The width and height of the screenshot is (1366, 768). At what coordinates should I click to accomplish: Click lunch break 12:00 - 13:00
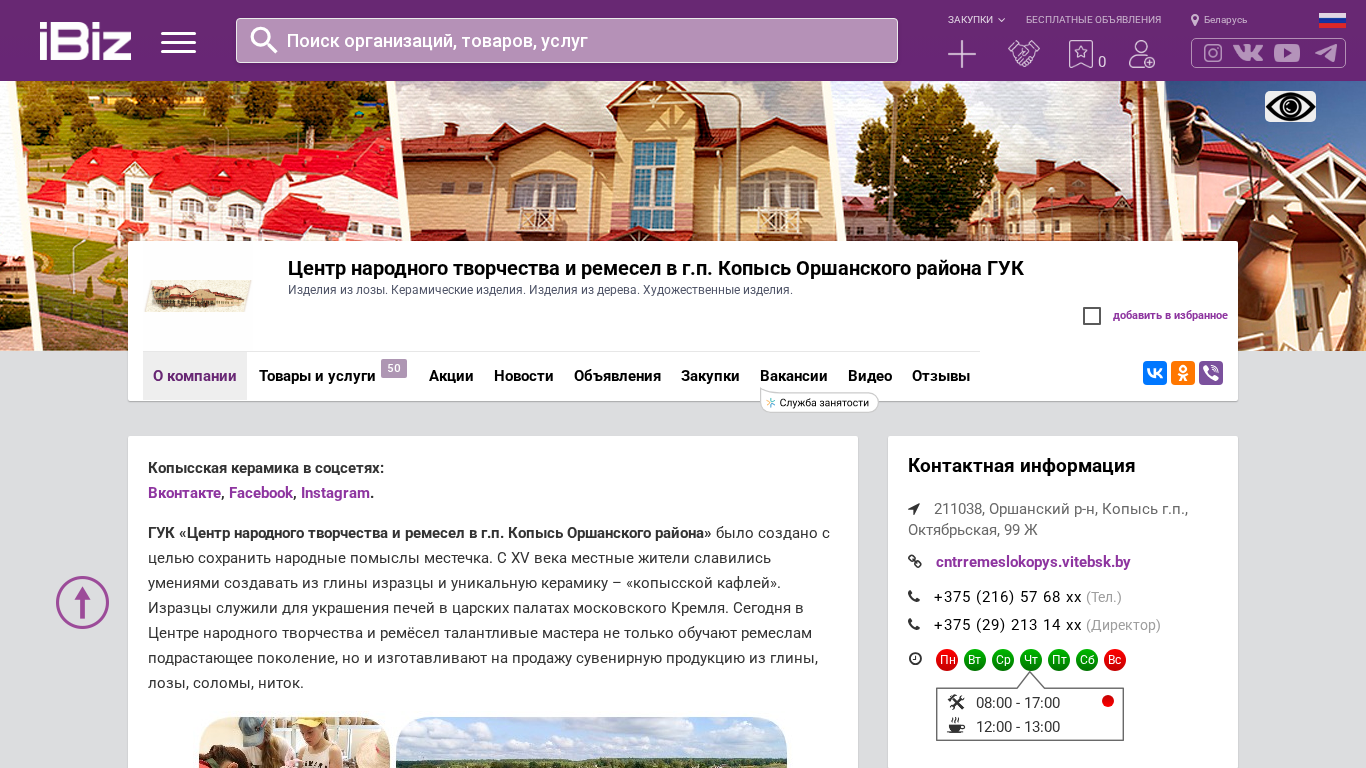[x=1018, y=727]
